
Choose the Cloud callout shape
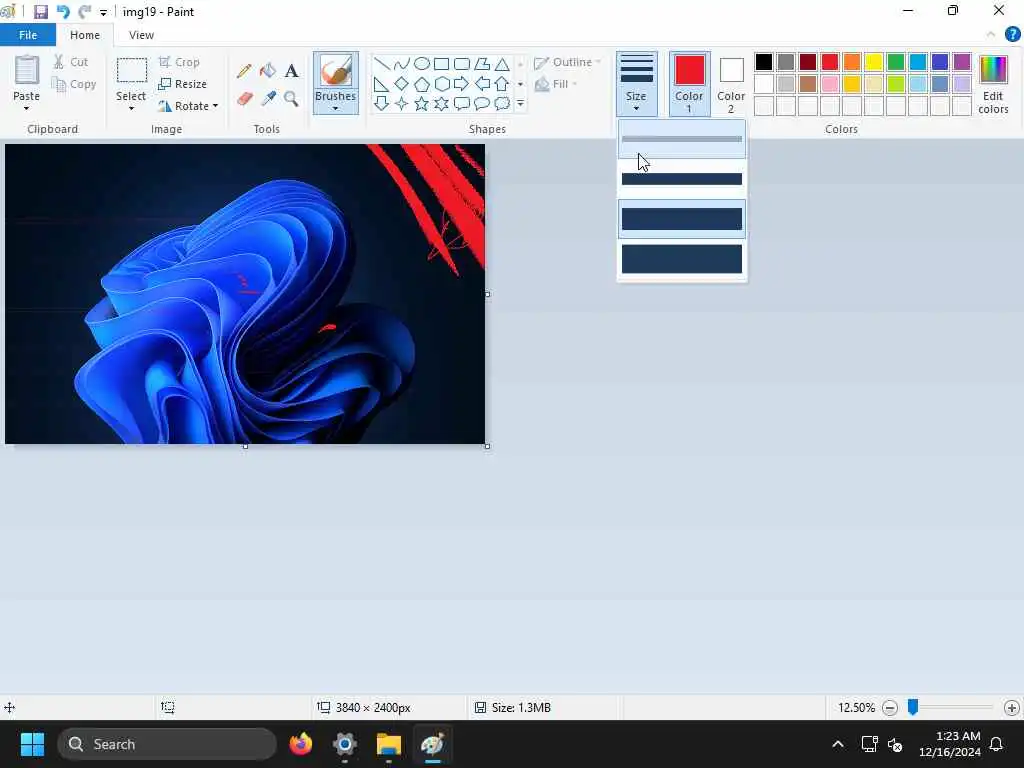click(502, 103)
